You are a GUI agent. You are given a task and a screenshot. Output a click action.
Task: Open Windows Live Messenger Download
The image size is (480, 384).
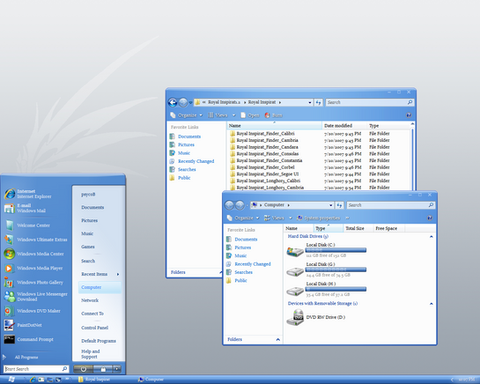[36, 296]
